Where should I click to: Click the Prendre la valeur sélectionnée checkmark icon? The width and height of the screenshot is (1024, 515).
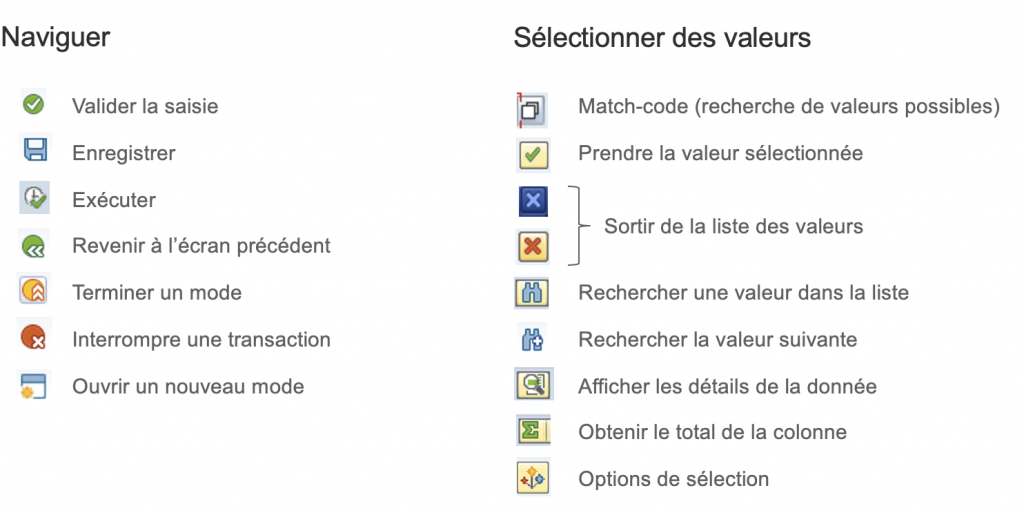pos(532,155)
